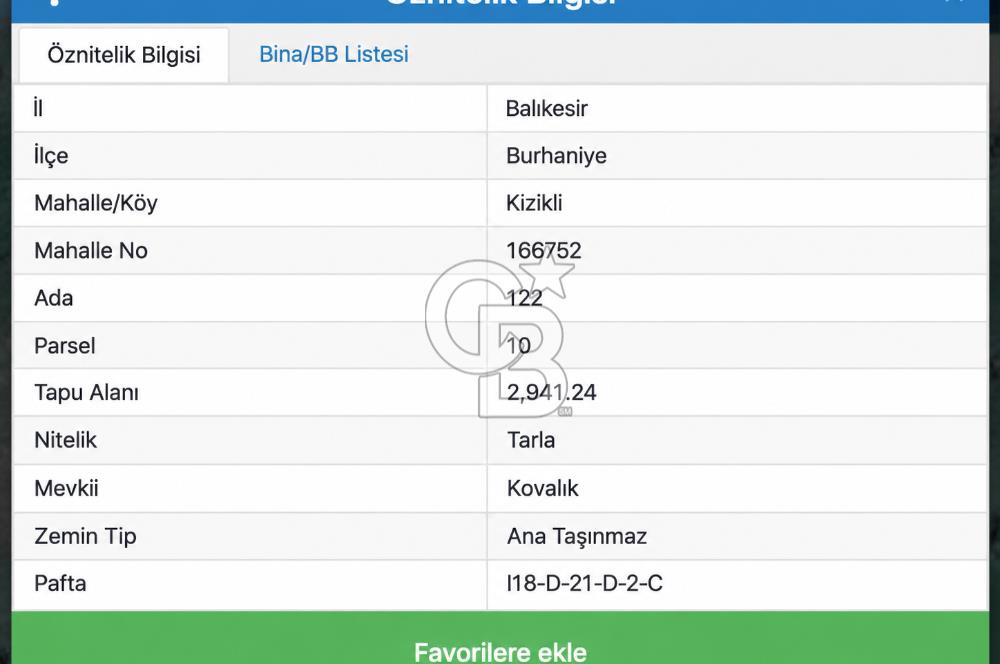Click the Parsel row label
The height and width of the screenshot is (664, 1000).
pyautogui.click(x=64, y=346)
